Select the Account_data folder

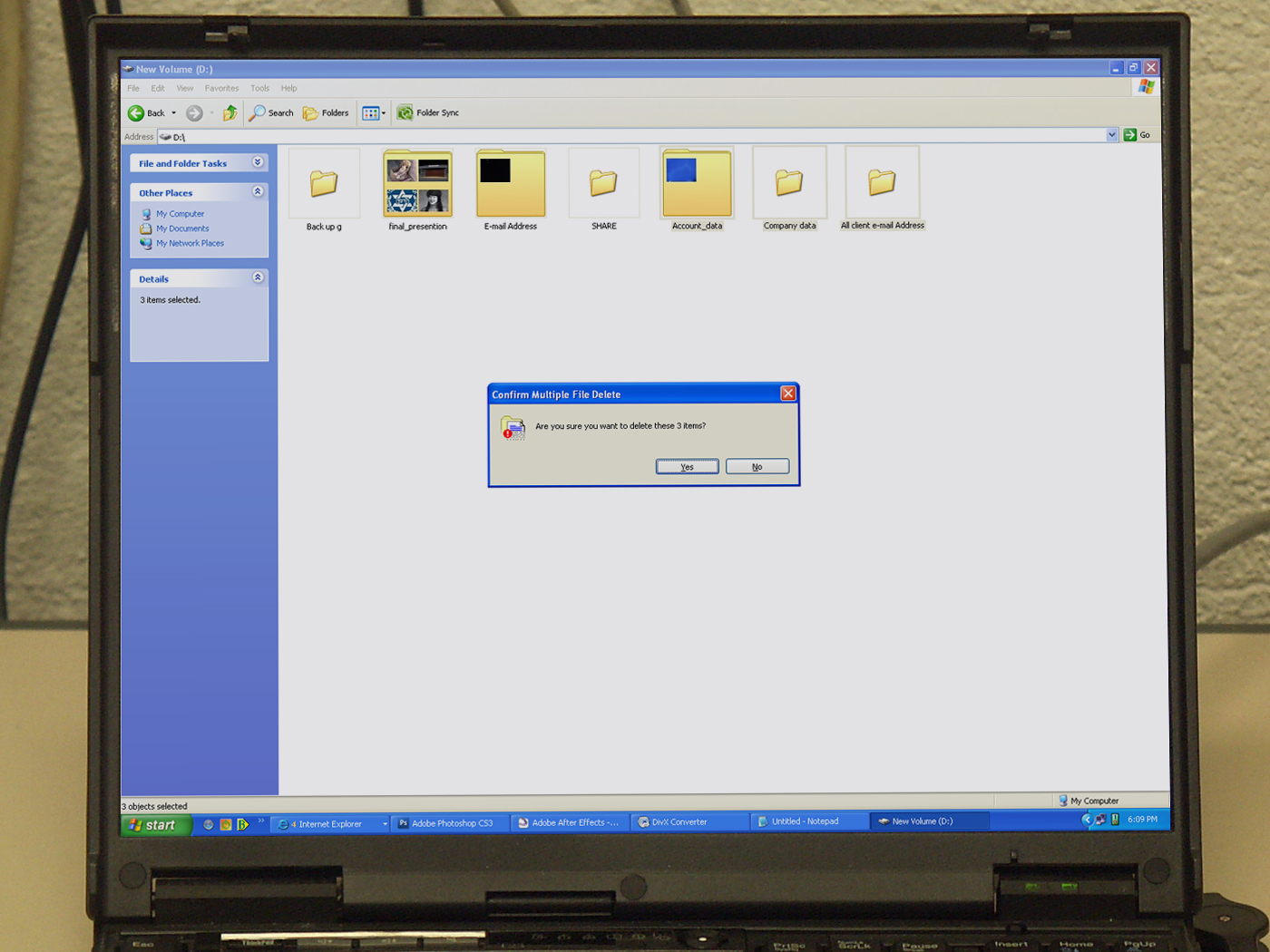click(697, 189)
